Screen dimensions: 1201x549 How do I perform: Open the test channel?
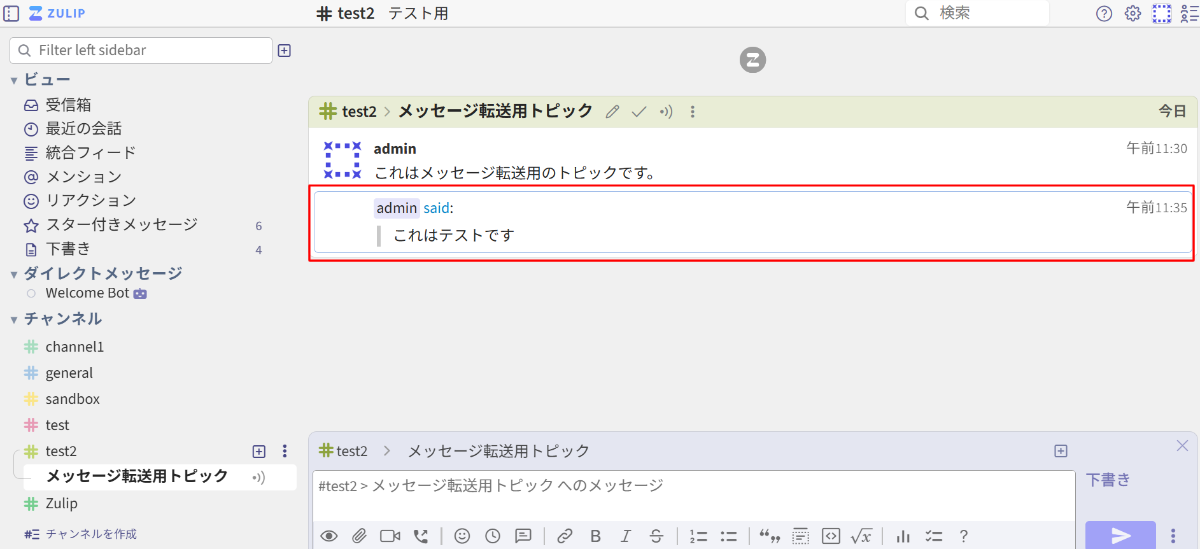coord(57,425)
